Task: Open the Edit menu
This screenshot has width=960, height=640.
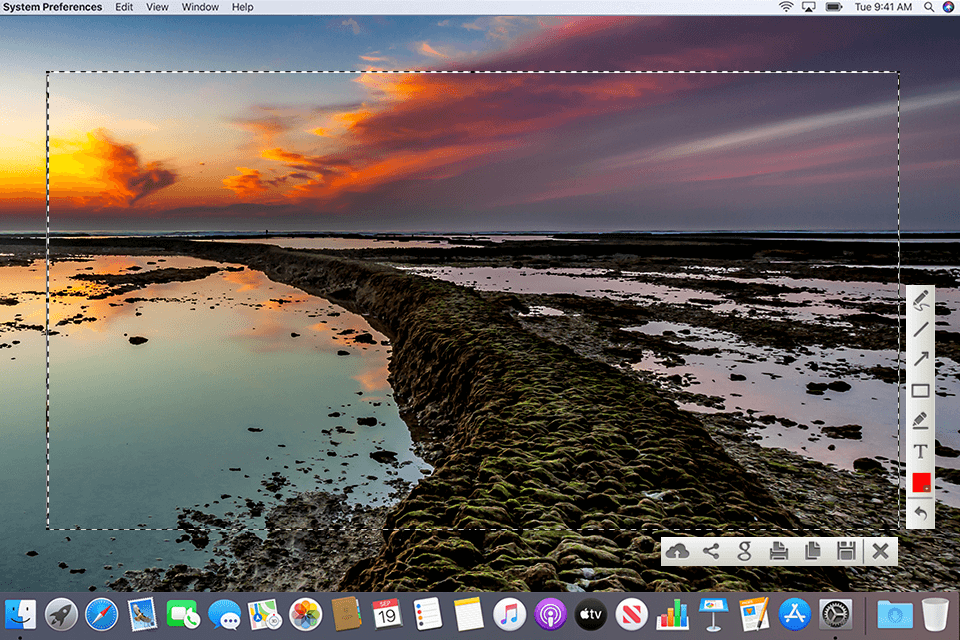Action: pyautogui.click(x=123, y=7)
